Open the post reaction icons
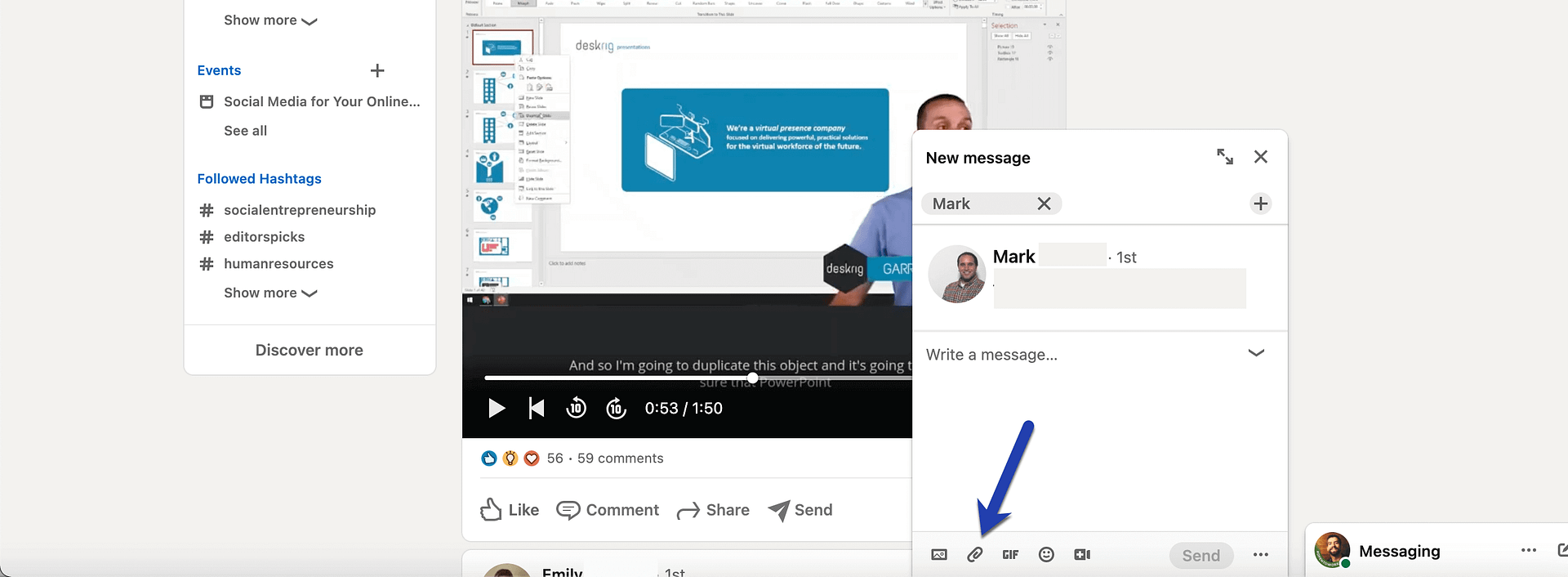The width and height of the screenshot is (1568, 577). 510,458
